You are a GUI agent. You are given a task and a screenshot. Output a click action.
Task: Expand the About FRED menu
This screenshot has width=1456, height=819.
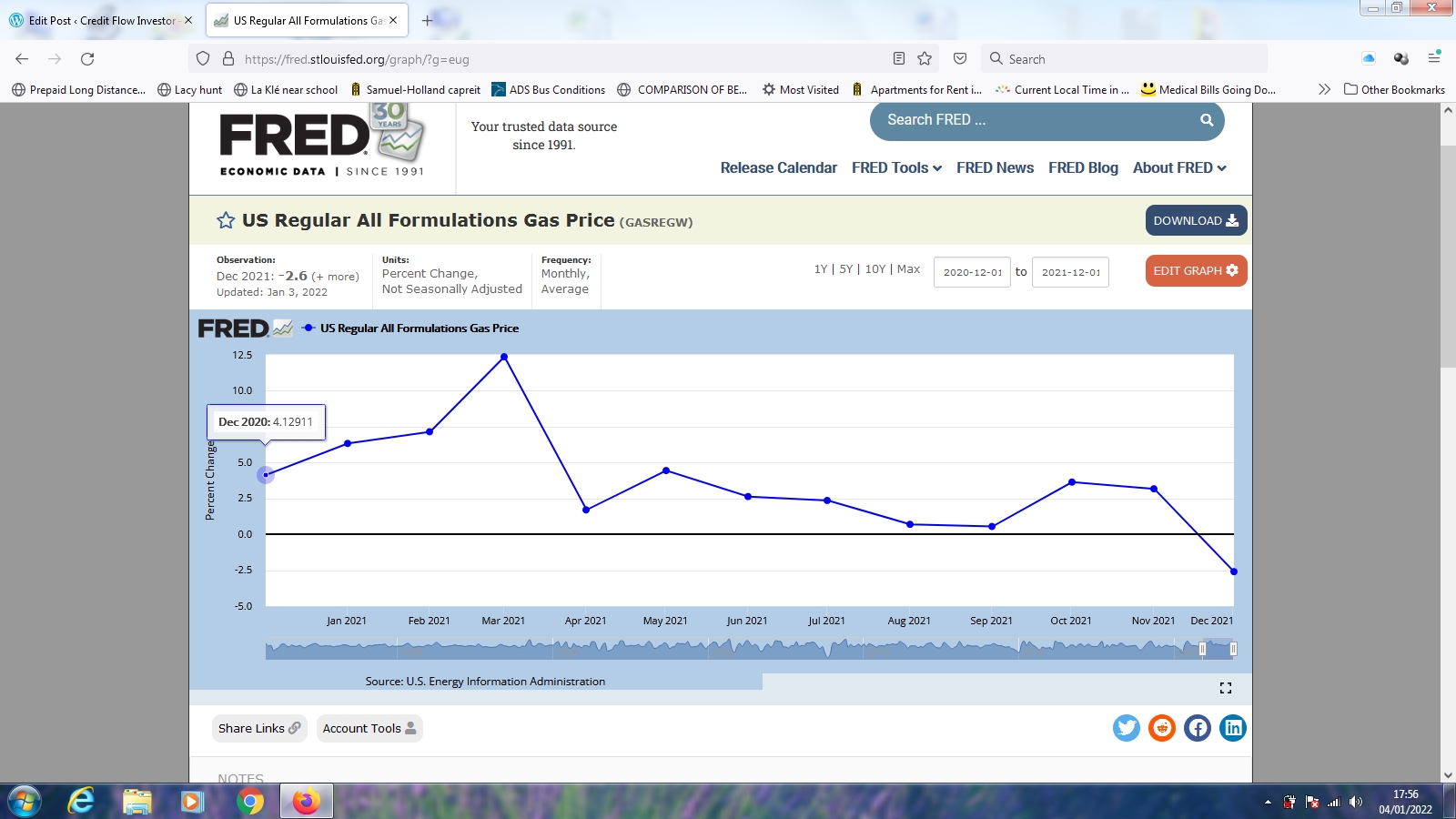click(x=1179, y=168)
